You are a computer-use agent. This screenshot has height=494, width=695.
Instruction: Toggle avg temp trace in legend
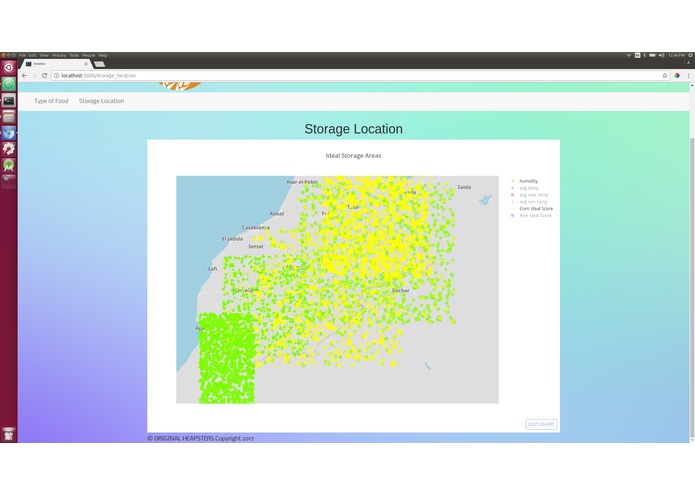[528, 188]
